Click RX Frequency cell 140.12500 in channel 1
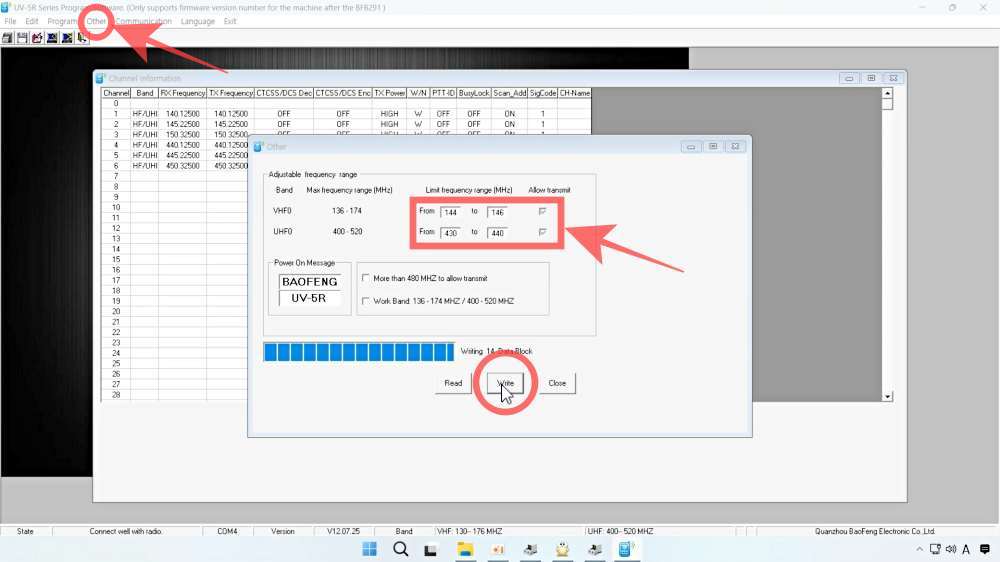The image size is (1000, 562). point(182,114)
